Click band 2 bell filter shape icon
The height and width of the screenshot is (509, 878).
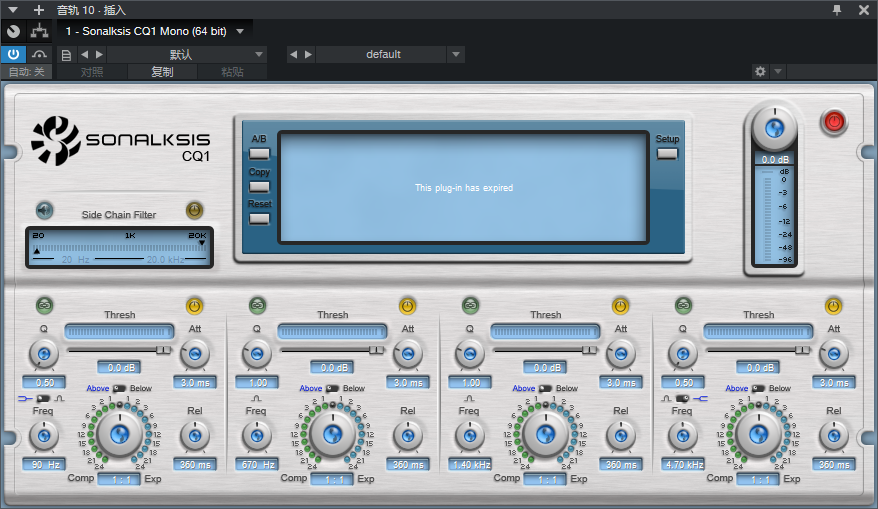(x=256, y=398)
